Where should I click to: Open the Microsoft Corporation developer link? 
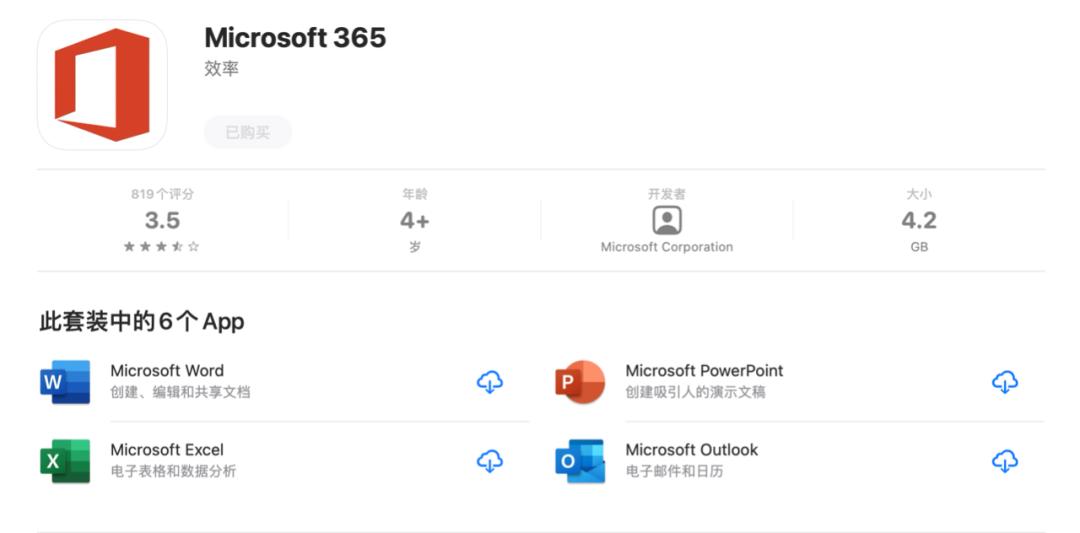pos(667,247)
